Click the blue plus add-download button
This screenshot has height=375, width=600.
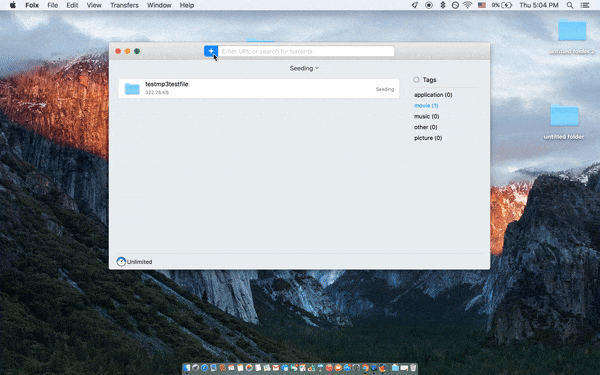(211, 51)
